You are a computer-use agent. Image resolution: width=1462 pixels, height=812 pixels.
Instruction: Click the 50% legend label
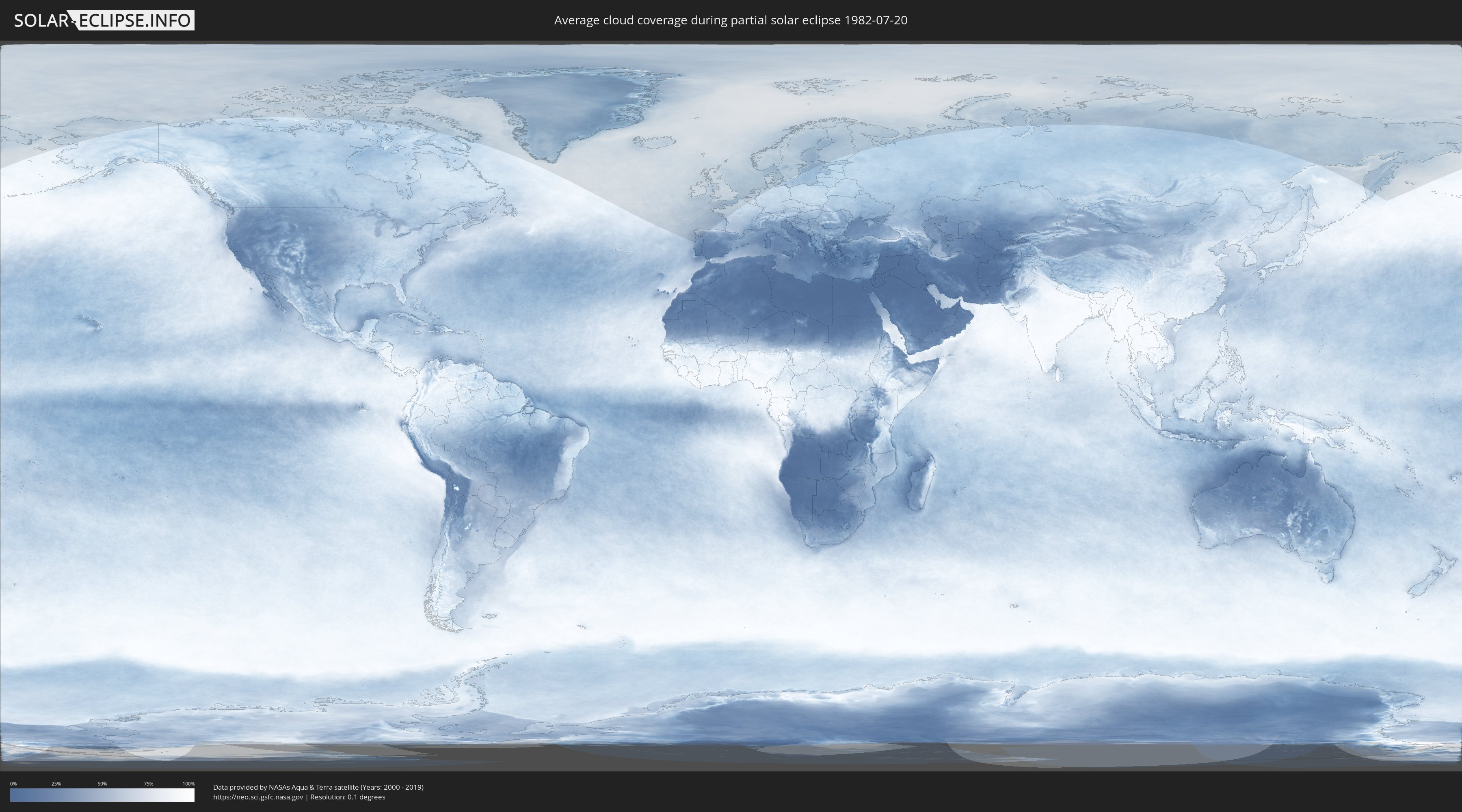point(102,784)
